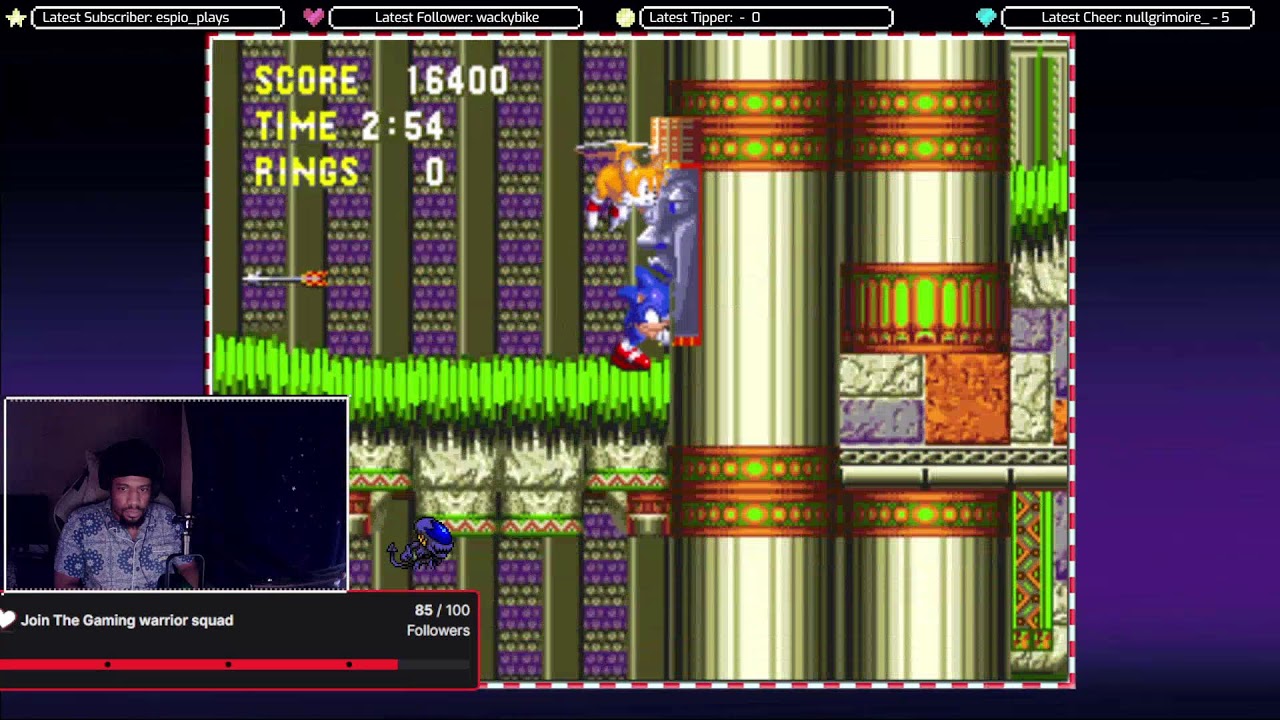
Task: Click the flying arrow projectile in the game
Action: point(286,279)
